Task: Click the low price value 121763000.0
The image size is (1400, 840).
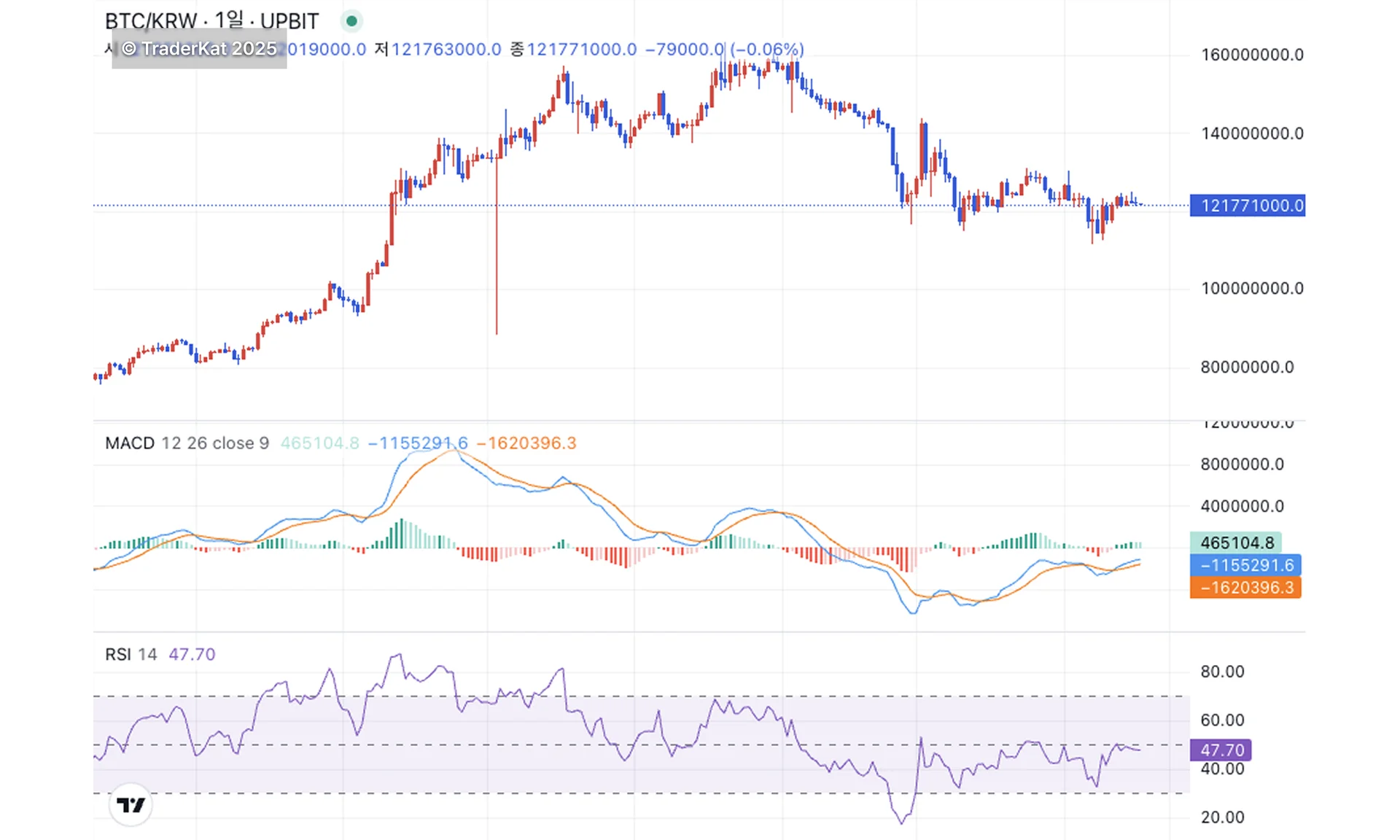Action: point(446,50)
